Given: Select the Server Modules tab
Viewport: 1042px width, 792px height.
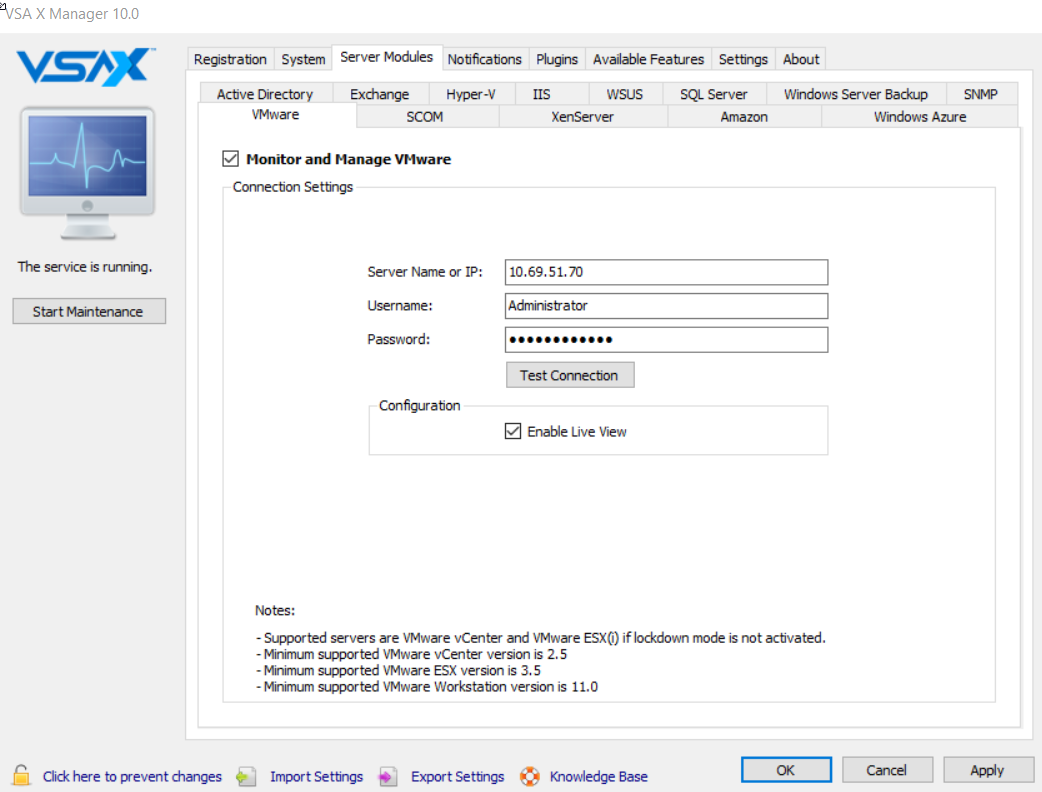Looking at the screenshot, I should tap(387, 57).
